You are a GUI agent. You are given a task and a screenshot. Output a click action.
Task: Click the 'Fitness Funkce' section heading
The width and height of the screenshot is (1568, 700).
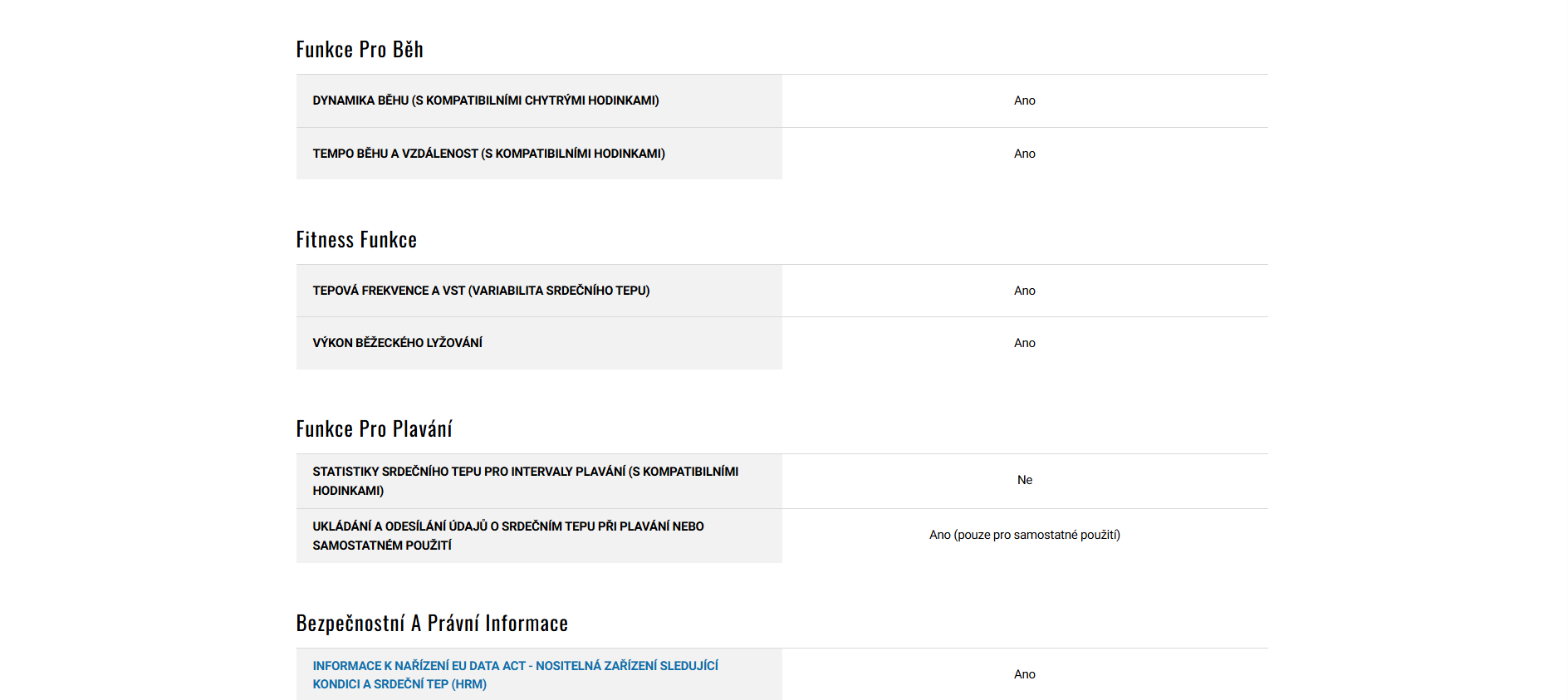pos(356,240)
